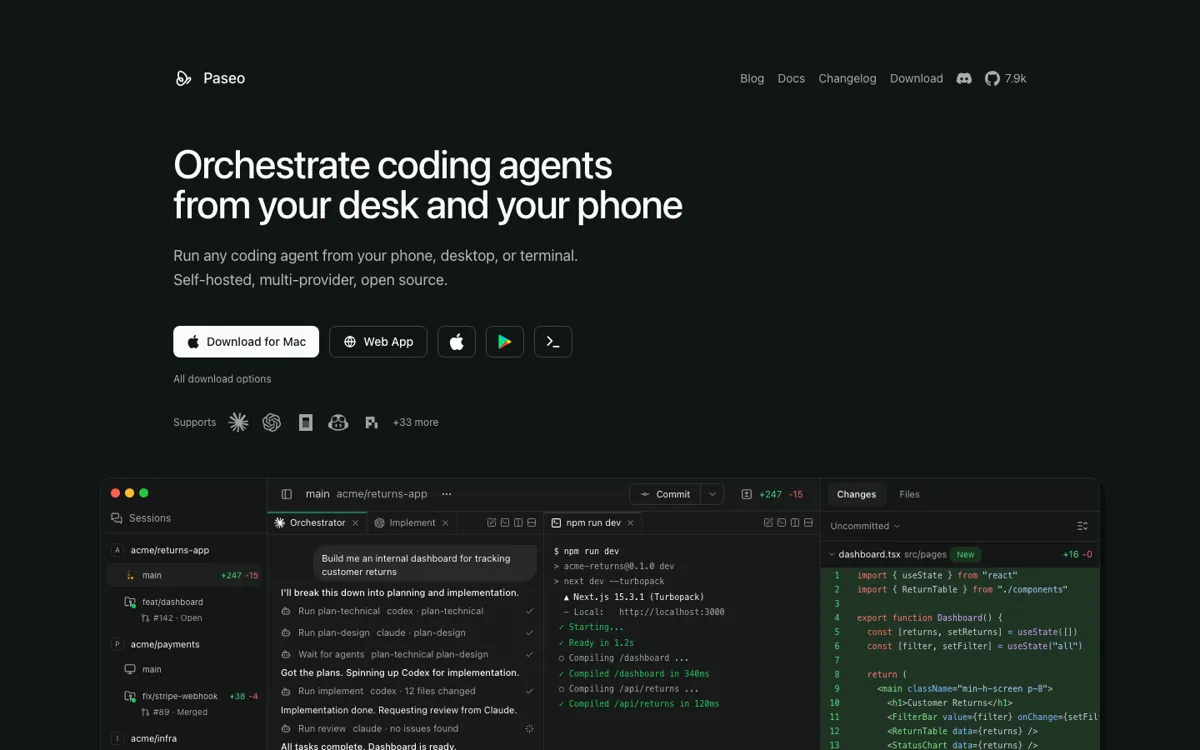This screenshot has height=750, width=1200.
Task: Click the Sessions chat icon
Action: 117,518
